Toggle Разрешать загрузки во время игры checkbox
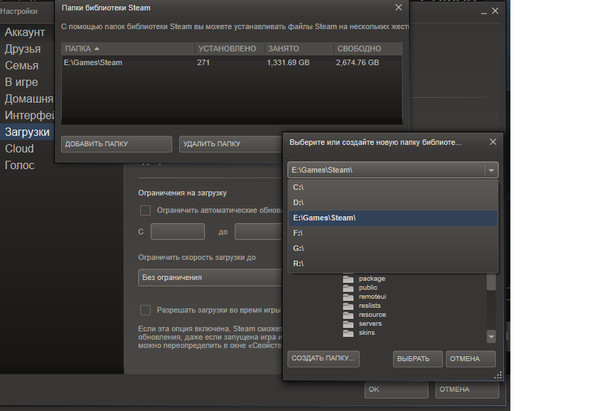 coord(145,310)
